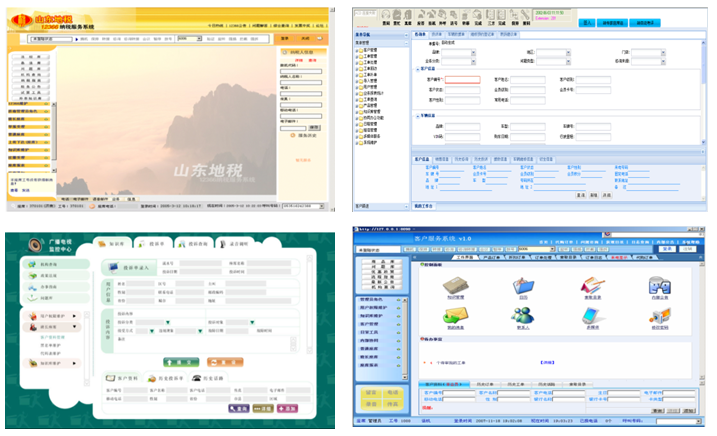
Task: Click the olive details button with dots
Action: (263, 408)
